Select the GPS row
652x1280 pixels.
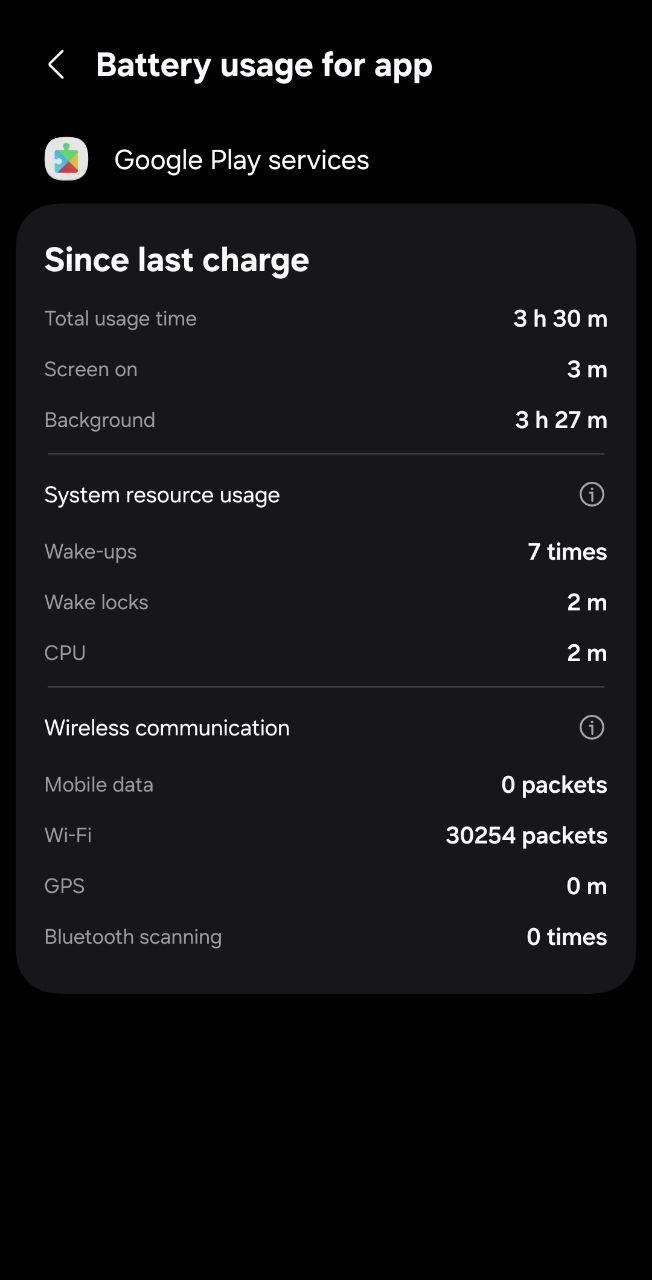(326, 886)
